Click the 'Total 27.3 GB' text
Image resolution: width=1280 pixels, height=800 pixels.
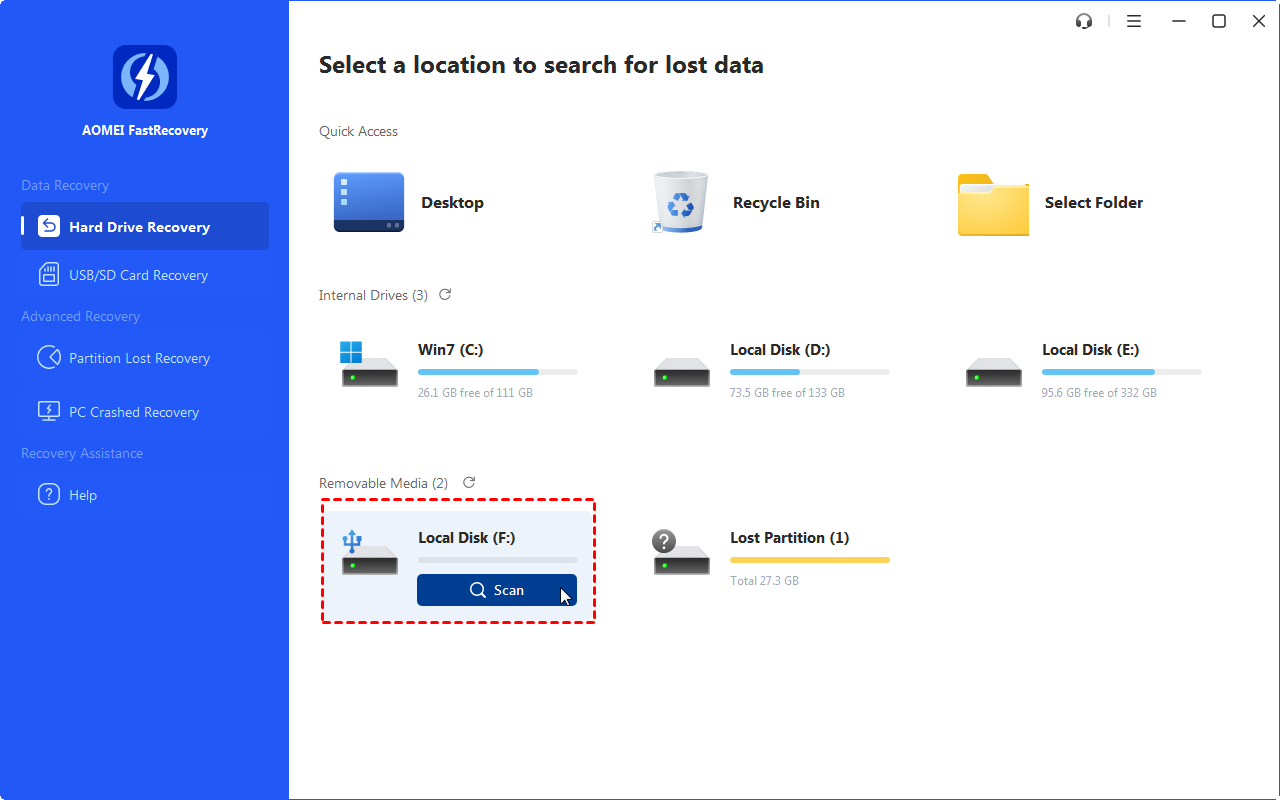(x=764, y=581)
